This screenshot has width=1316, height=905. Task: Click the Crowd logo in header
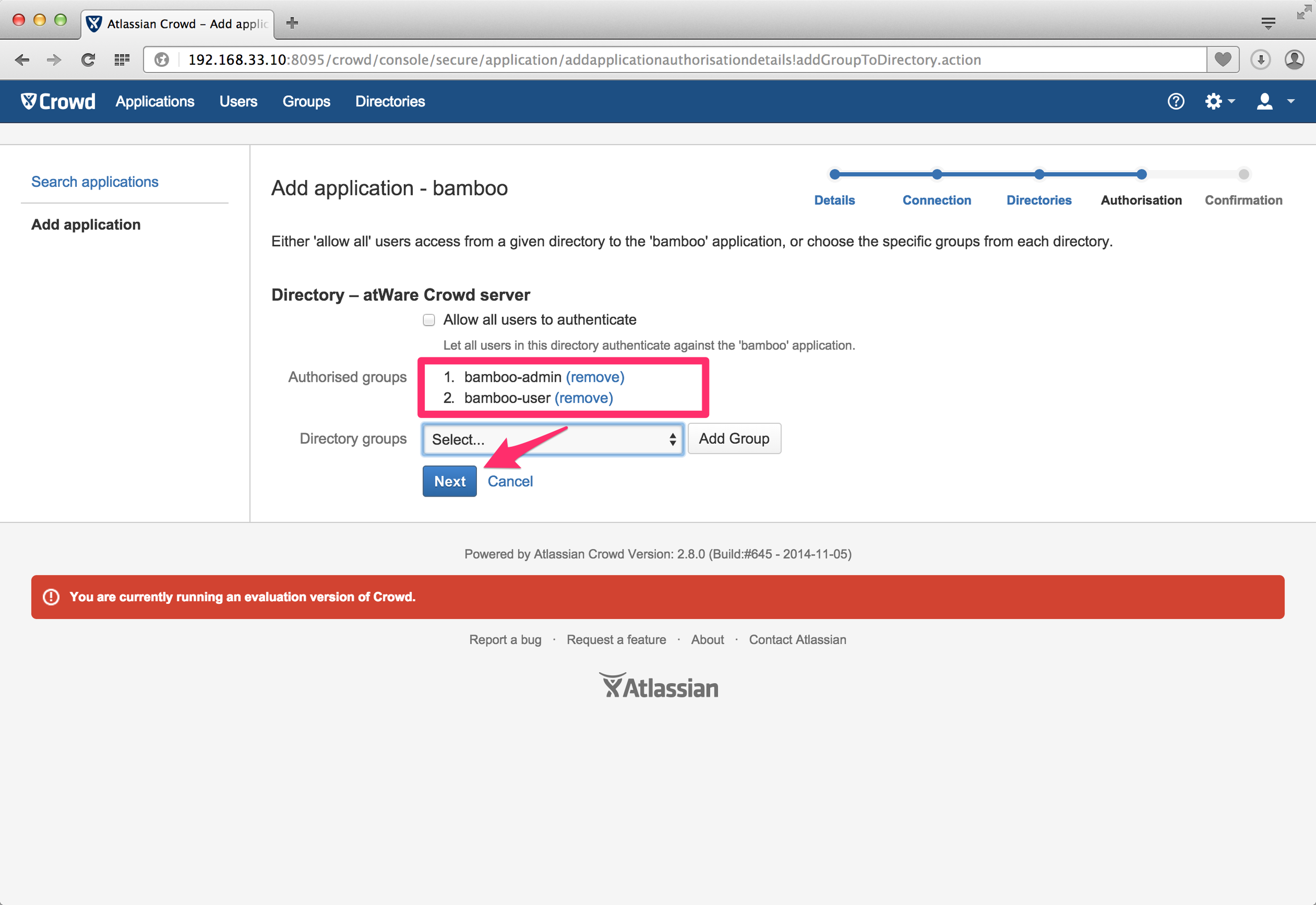pos(58,102)
